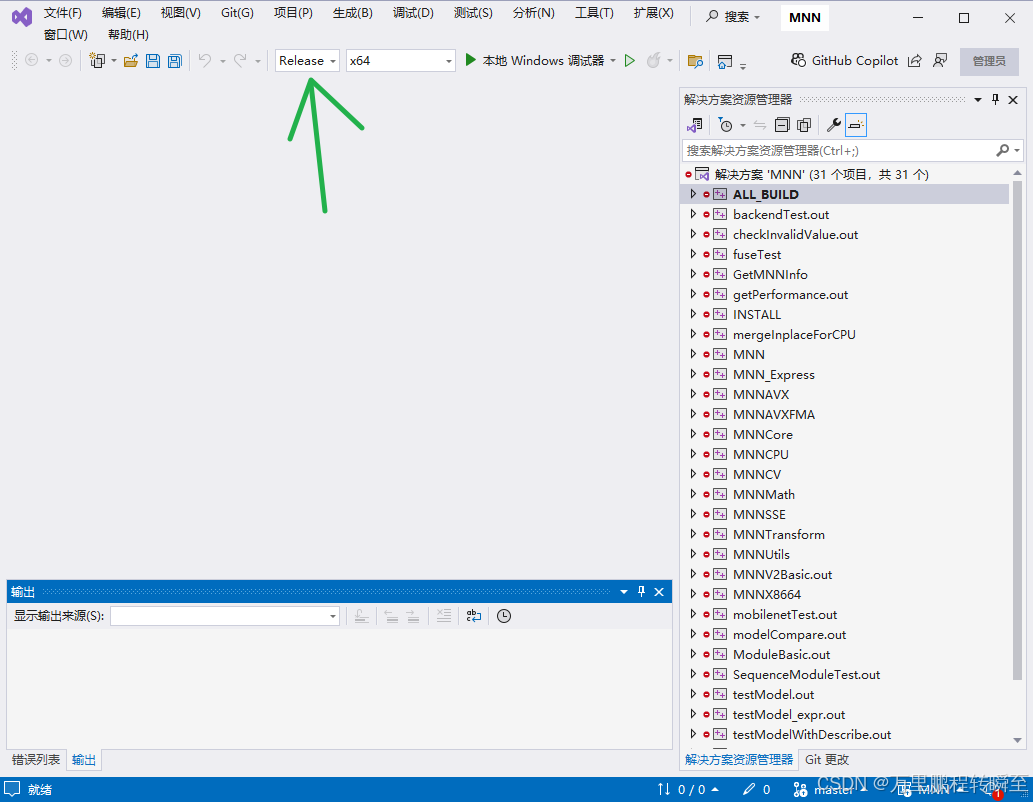
Task: Open the 工具(T) tools menu
Action: pos(594,13)
